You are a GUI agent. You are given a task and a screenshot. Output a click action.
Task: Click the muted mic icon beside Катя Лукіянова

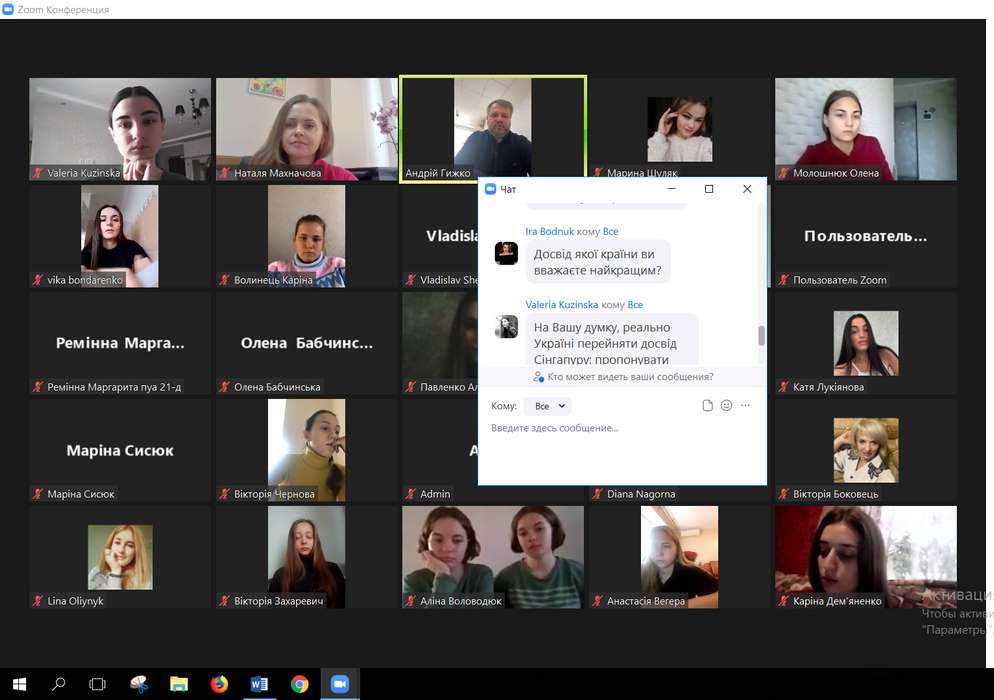[x=784, y=387]
